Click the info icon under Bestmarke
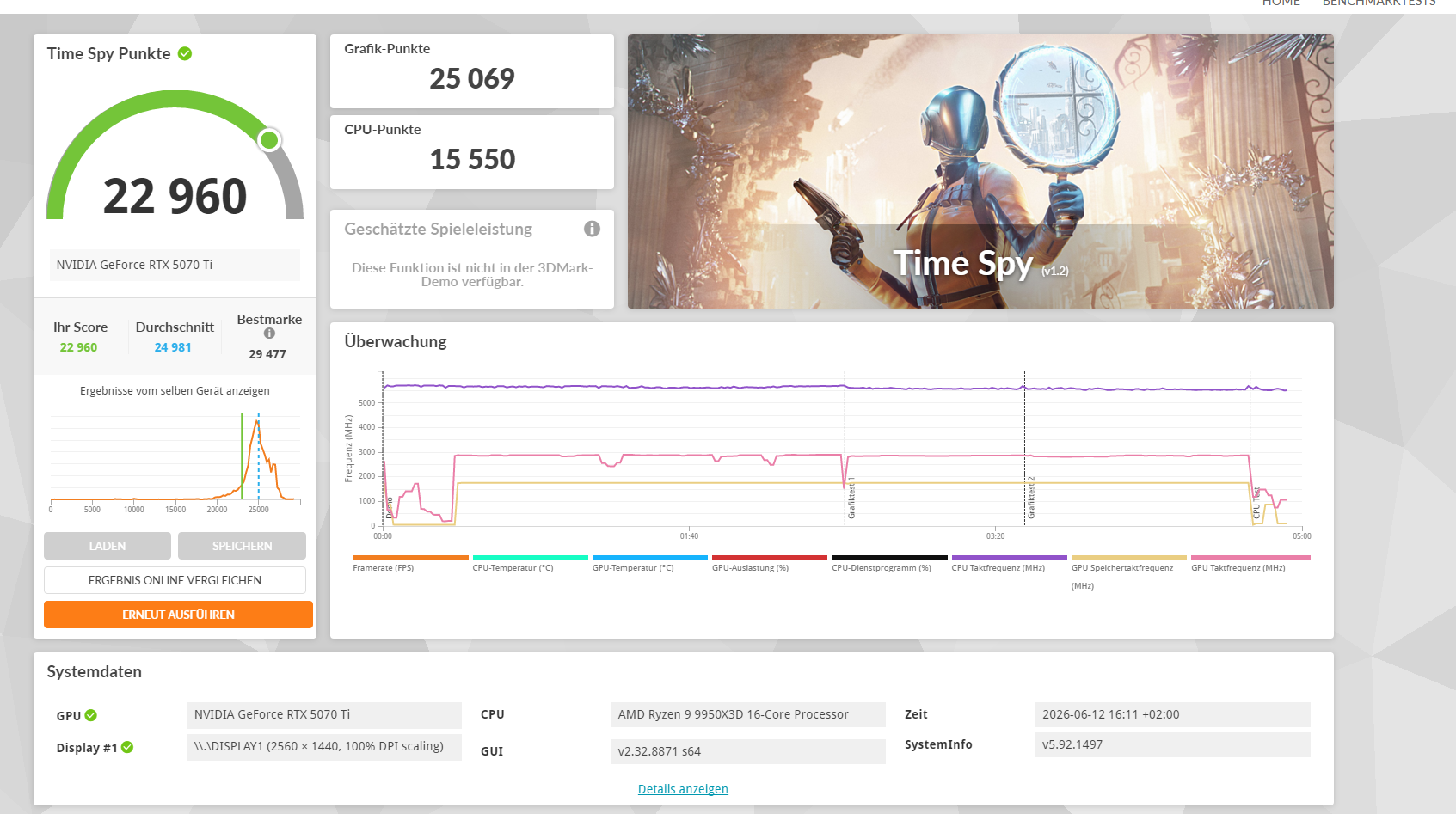Image resolution: width=1456 pixels, height=814 pixels. coord(269,334)
